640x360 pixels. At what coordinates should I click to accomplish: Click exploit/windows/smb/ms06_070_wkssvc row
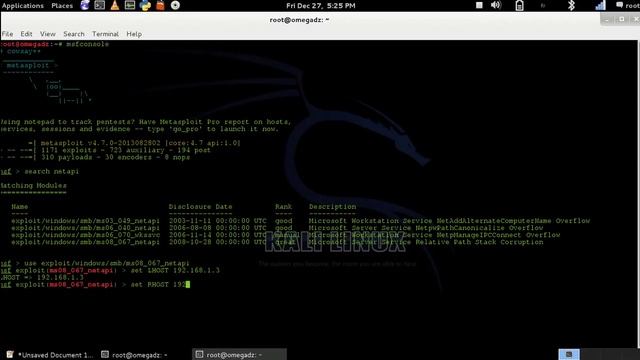[286, 235]
